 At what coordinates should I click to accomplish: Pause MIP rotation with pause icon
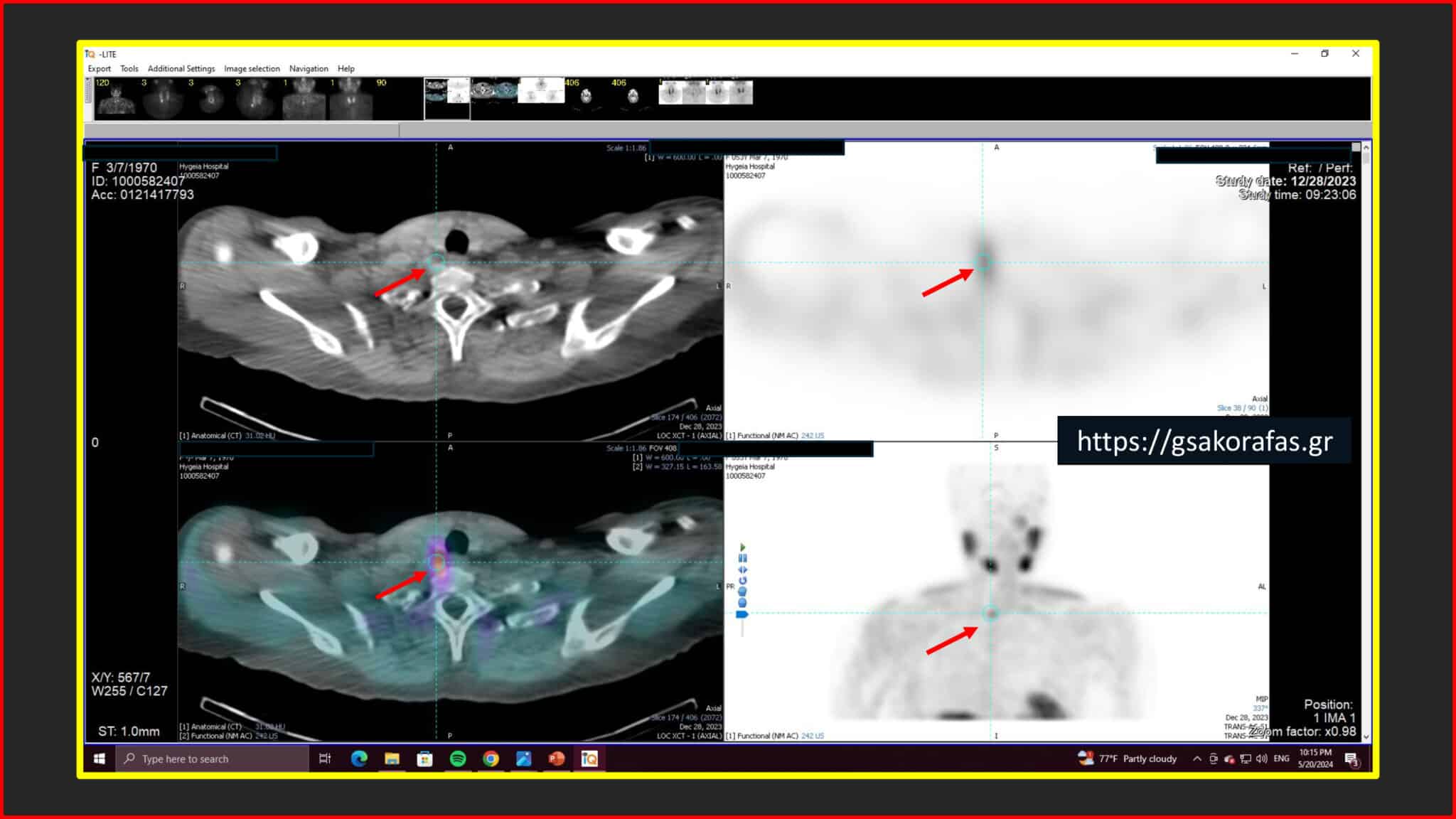pos(742,558)
